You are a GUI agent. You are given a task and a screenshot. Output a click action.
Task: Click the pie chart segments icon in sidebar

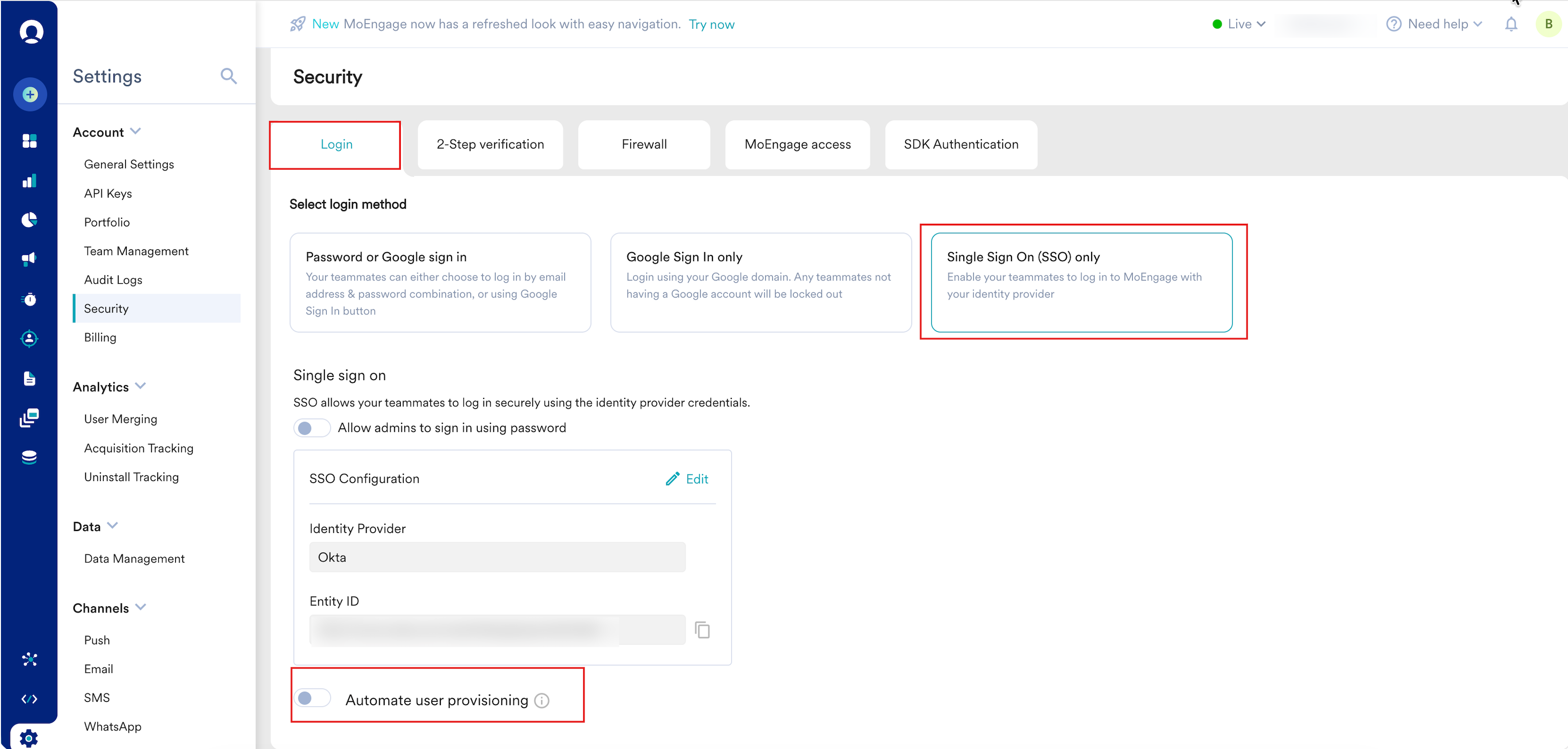pos(29,220)
